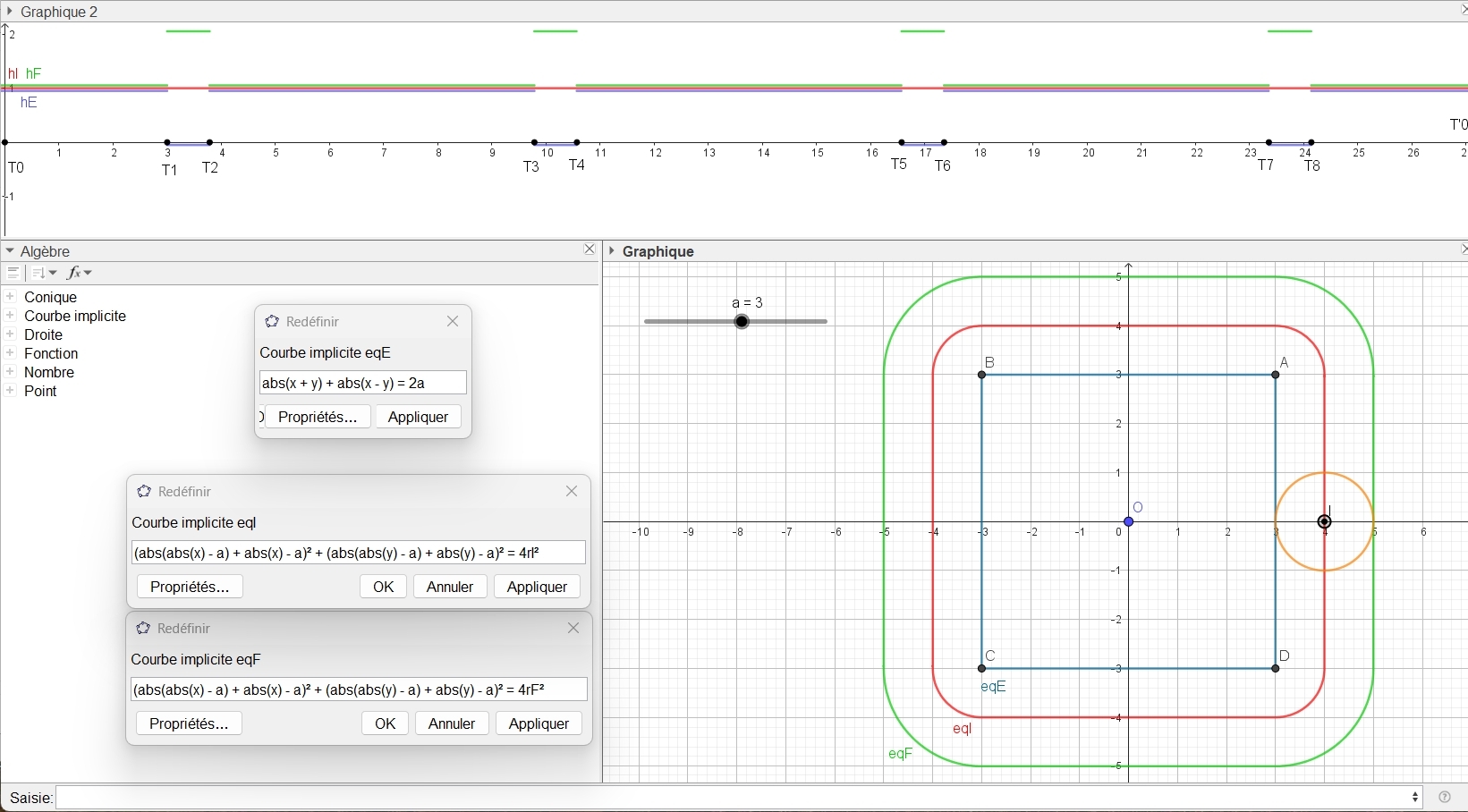
Task: Open the fx description style dropdown
Action: coord(81,274)
